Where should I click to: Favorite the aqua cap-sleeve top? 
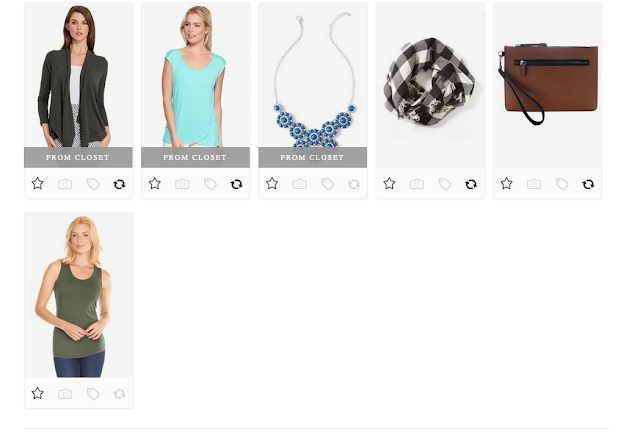click(155, 183)
